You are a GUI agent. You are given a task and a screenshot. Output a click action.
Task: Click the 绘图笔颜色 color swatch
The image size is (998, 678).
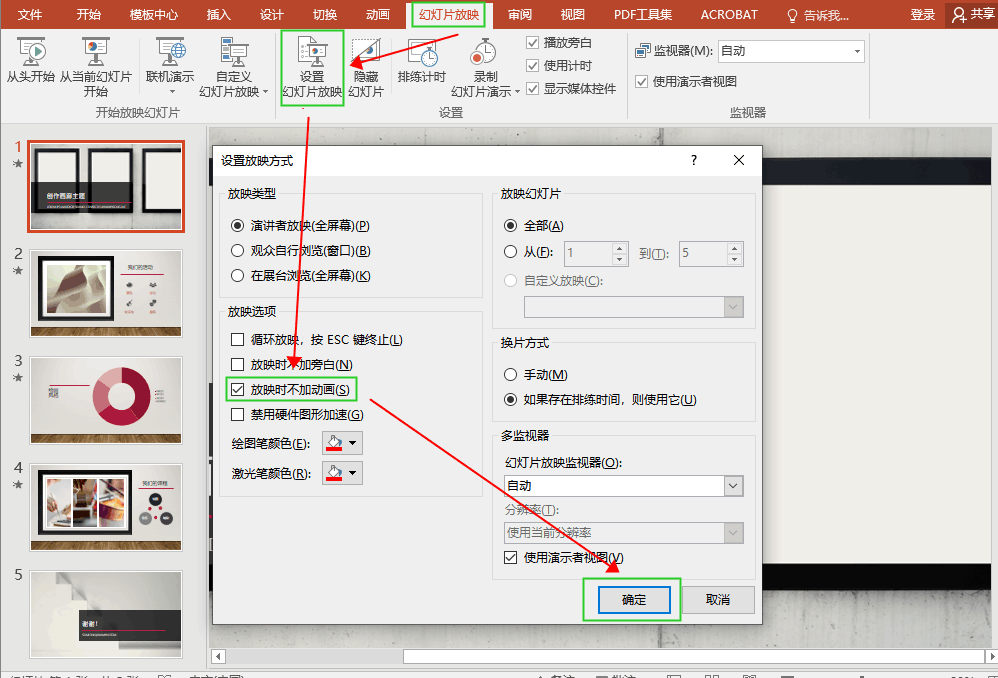point(334,442)
